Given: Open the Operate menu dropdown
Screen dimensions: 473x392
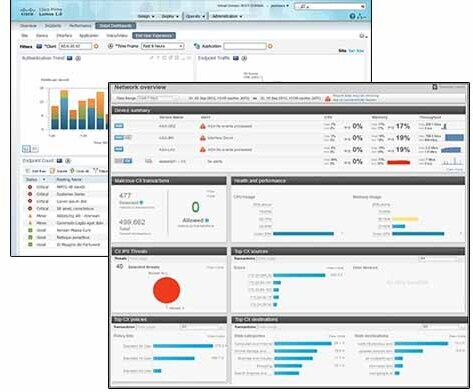Looking at the screenshot, I should click(195, 16).
